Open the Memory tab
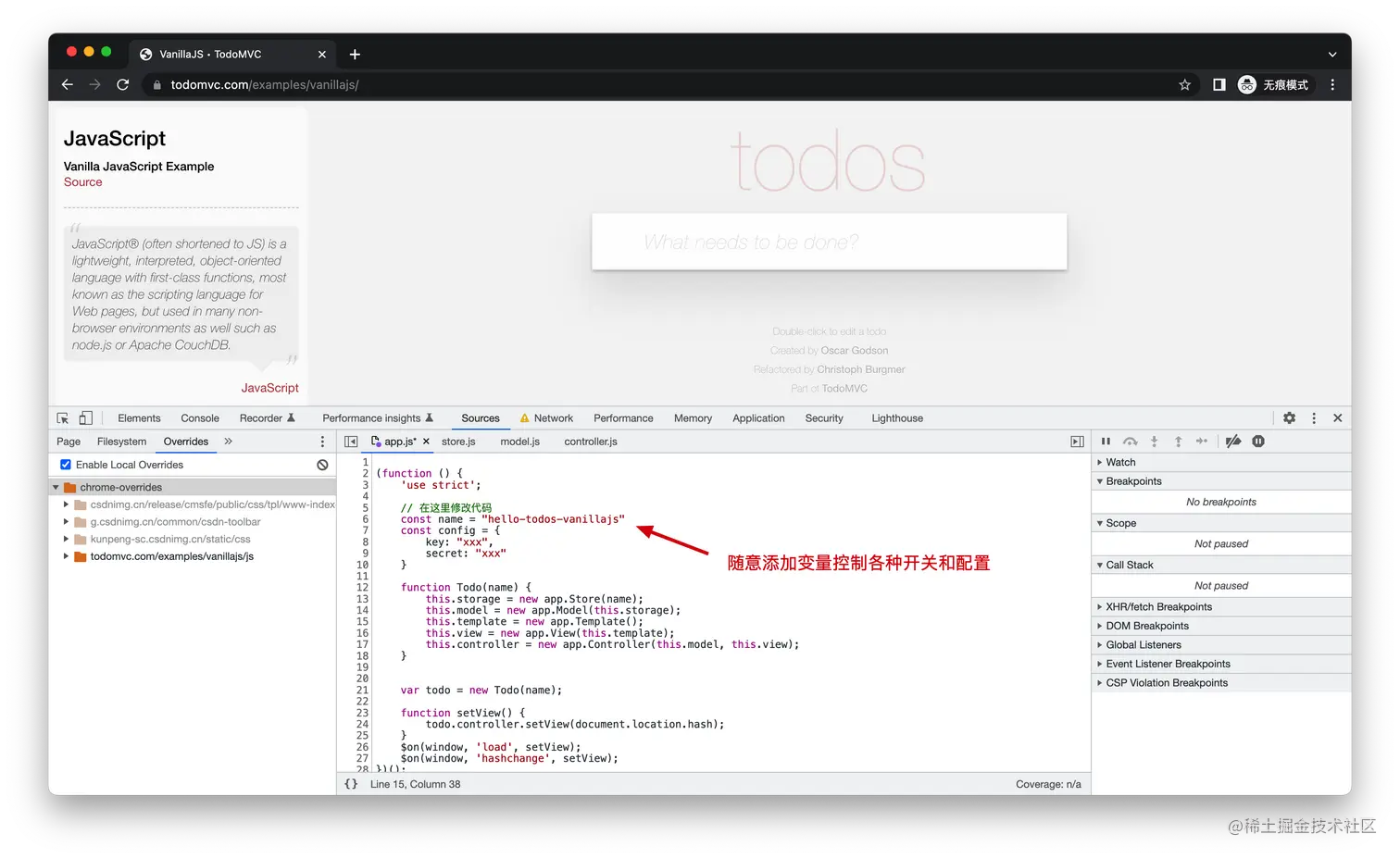The image size is (1400, 859). click(693, 418)
